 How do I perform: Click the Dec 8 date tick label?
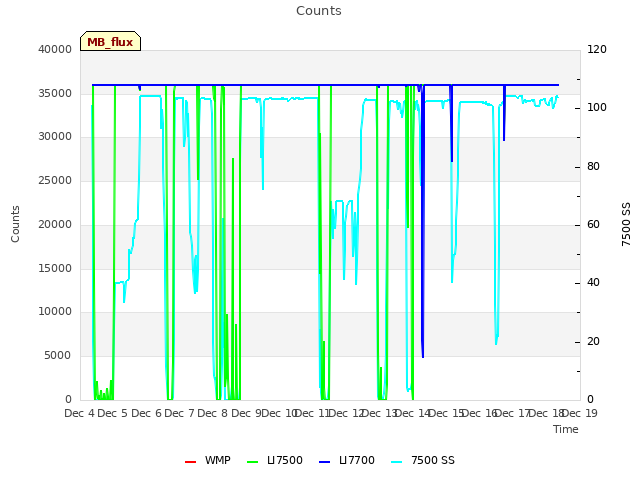coord(213,413)
